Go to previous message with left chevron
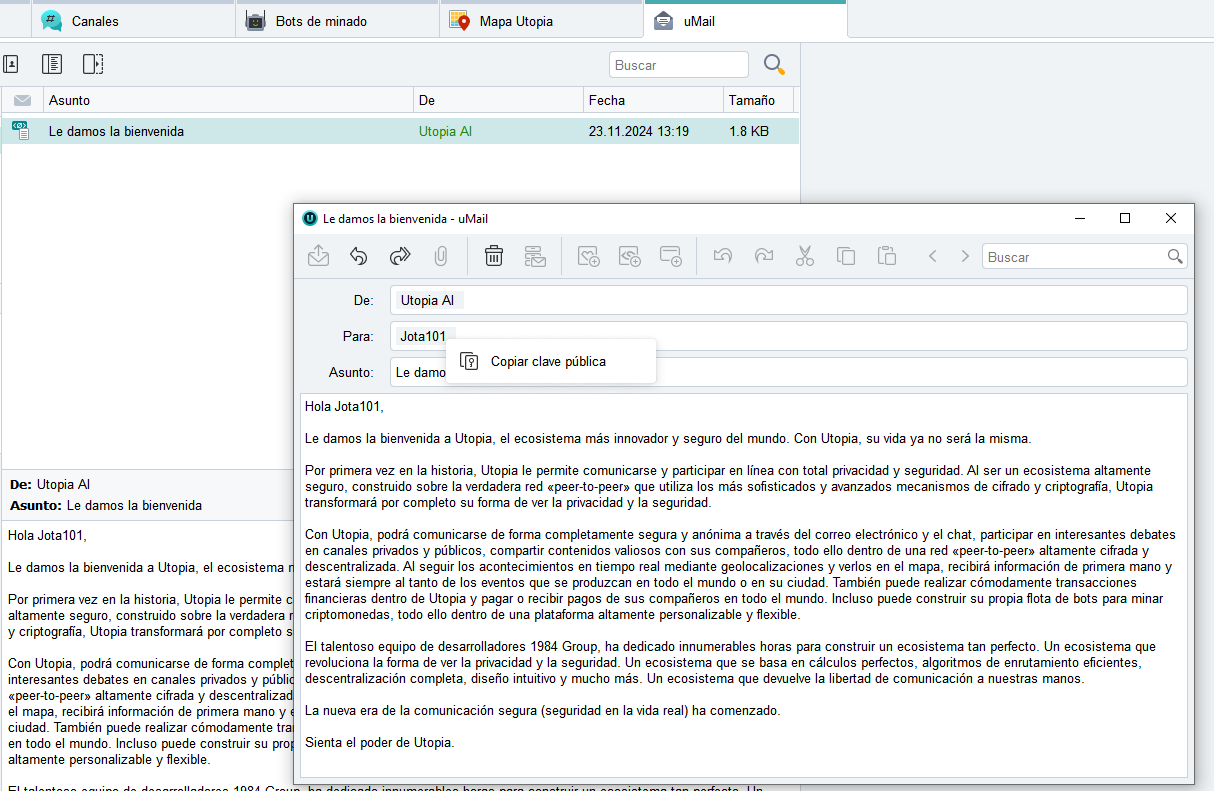 932,256
